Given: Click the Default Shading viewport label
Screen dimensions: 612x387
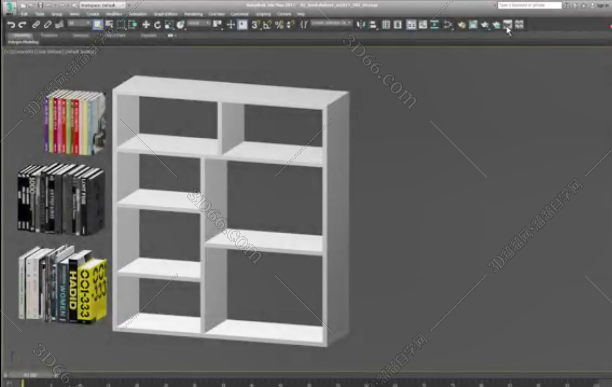Looking at the screenshot, I should click(80, 51).
